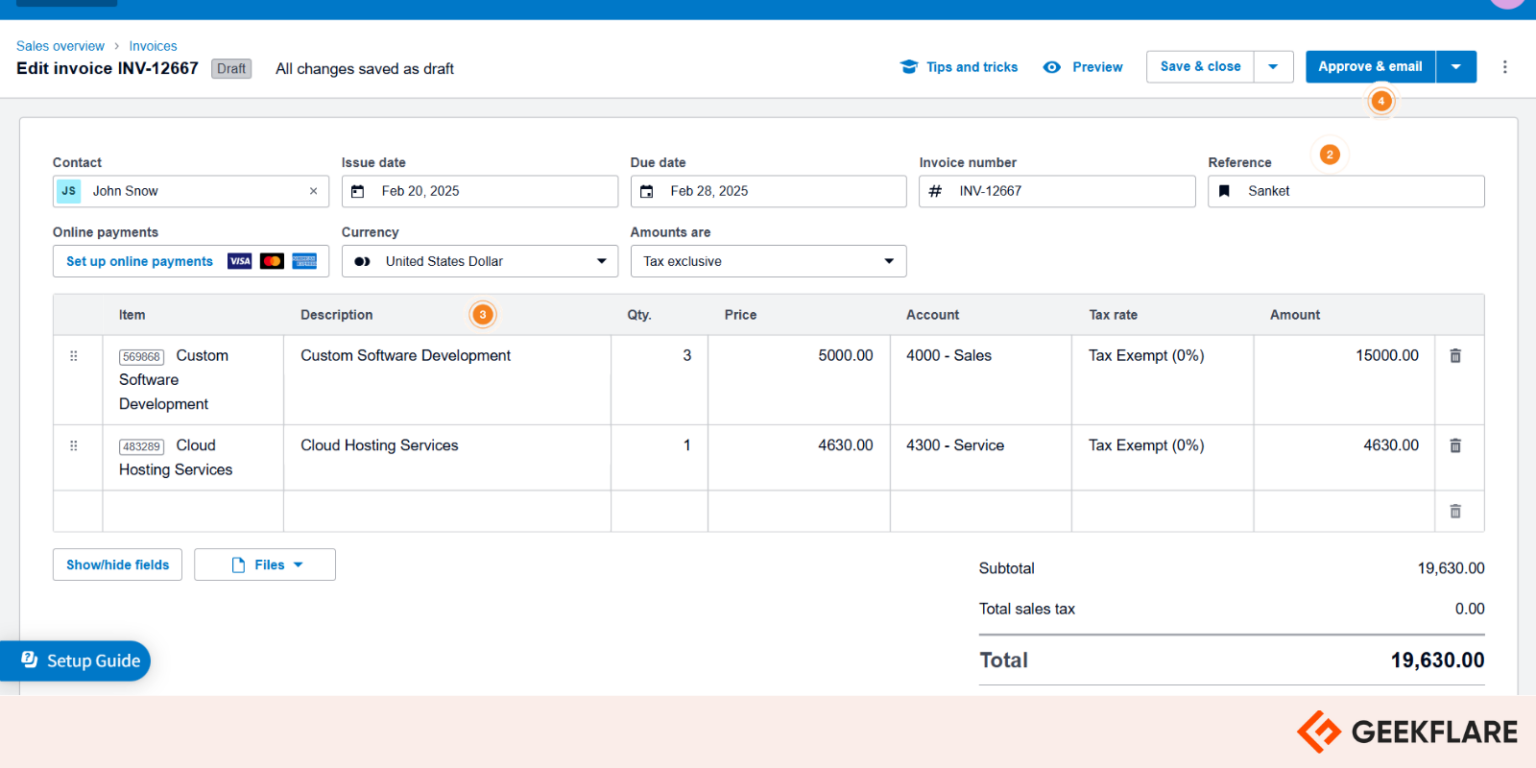Viewport: 1536px width, 768px height.
Task: Expand the Approve & email dropdown arrow
Action: pos(1456,67)
